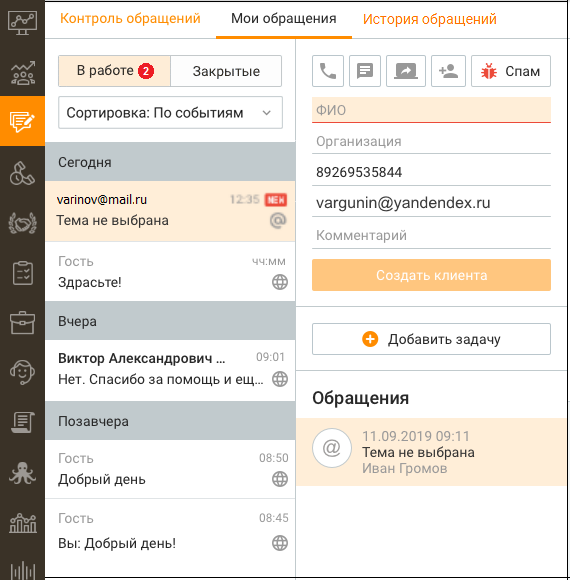This screenshot has width=570, height=580.
Task: Click the @ icon in varinov@mail.ru row
Action: pyautogui.click(x=278, y=221)
